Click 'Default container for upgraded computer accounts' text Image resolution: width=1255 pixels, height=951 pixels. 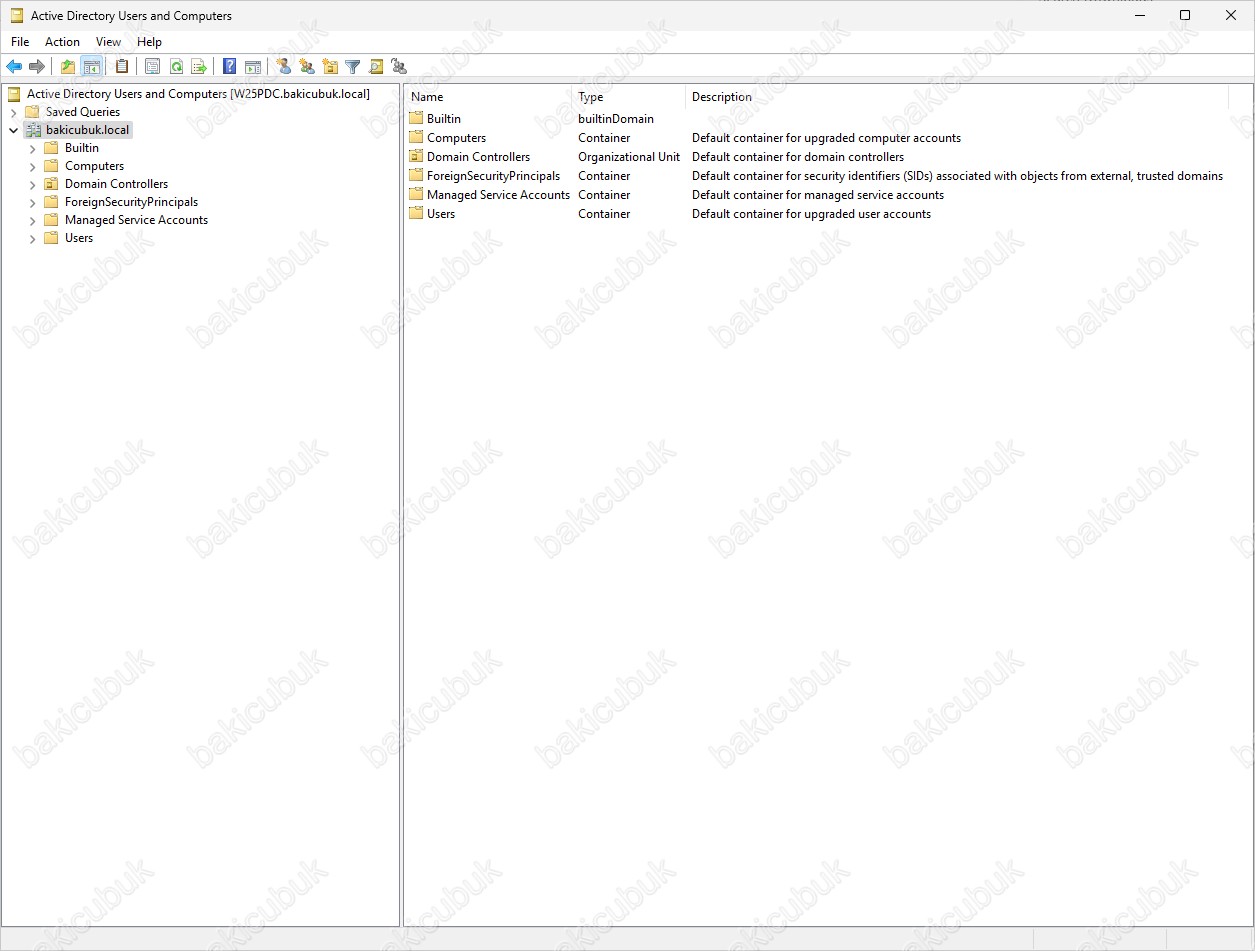point(826,138)
